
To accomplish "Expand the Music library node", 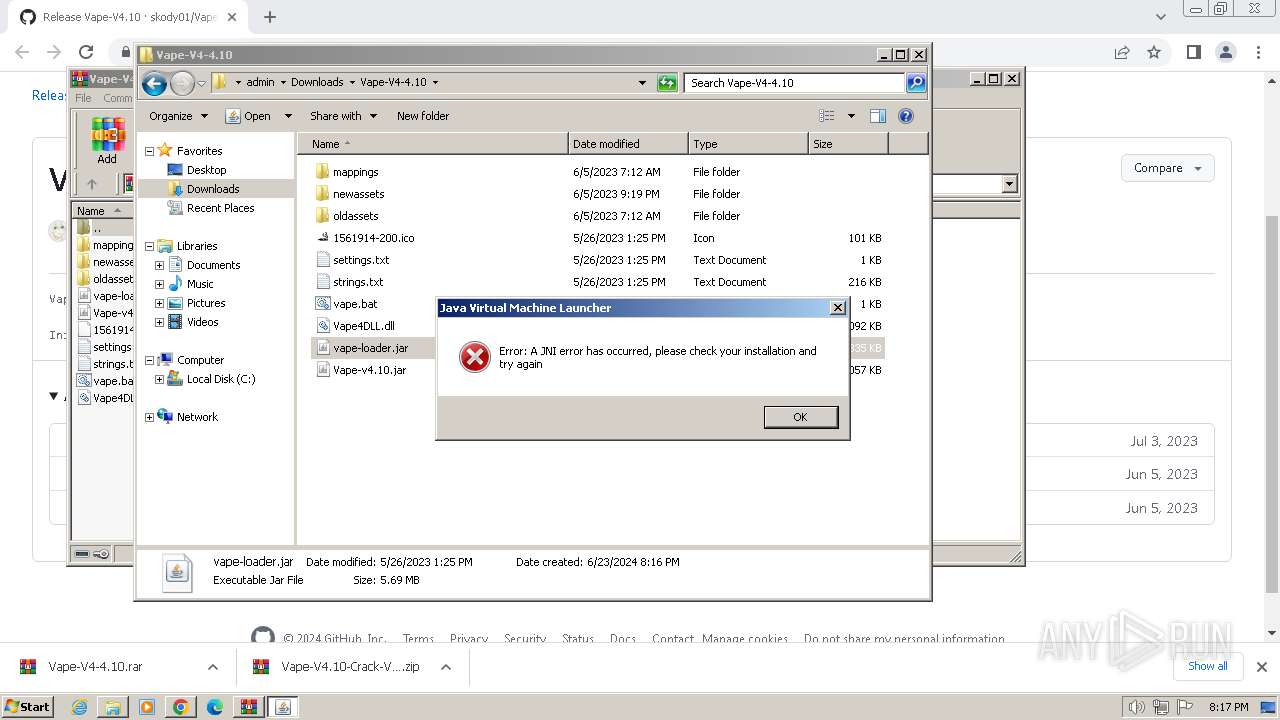I will tap(159, 284).
